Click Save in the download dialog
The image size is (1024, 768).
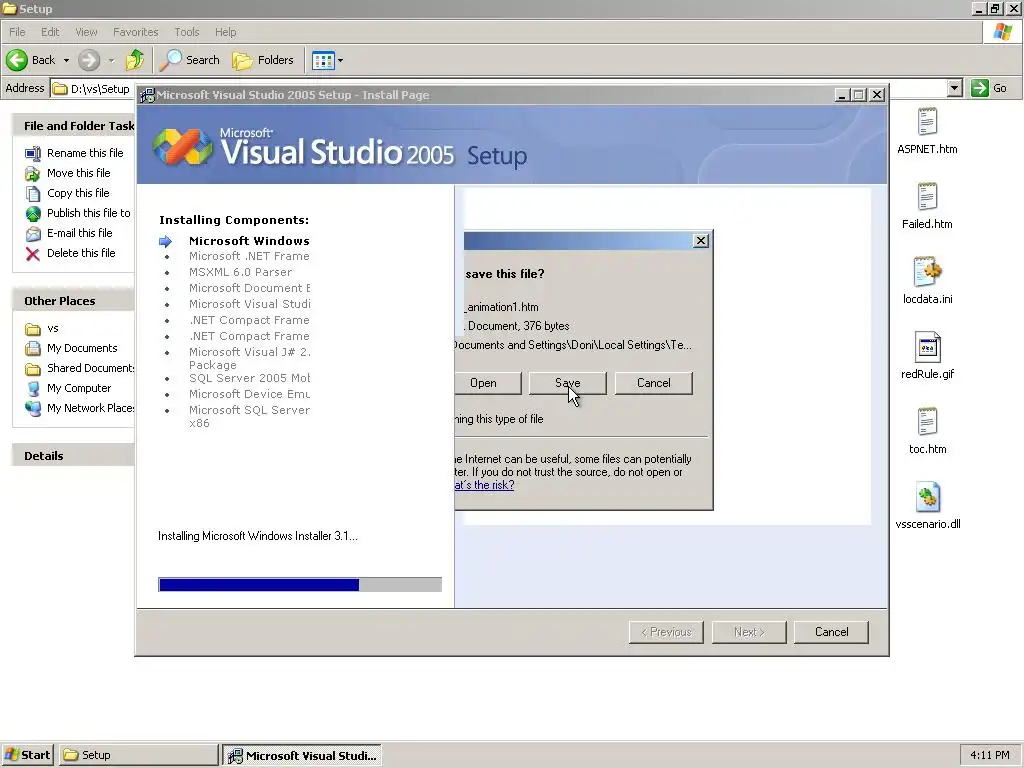(568, 383)
